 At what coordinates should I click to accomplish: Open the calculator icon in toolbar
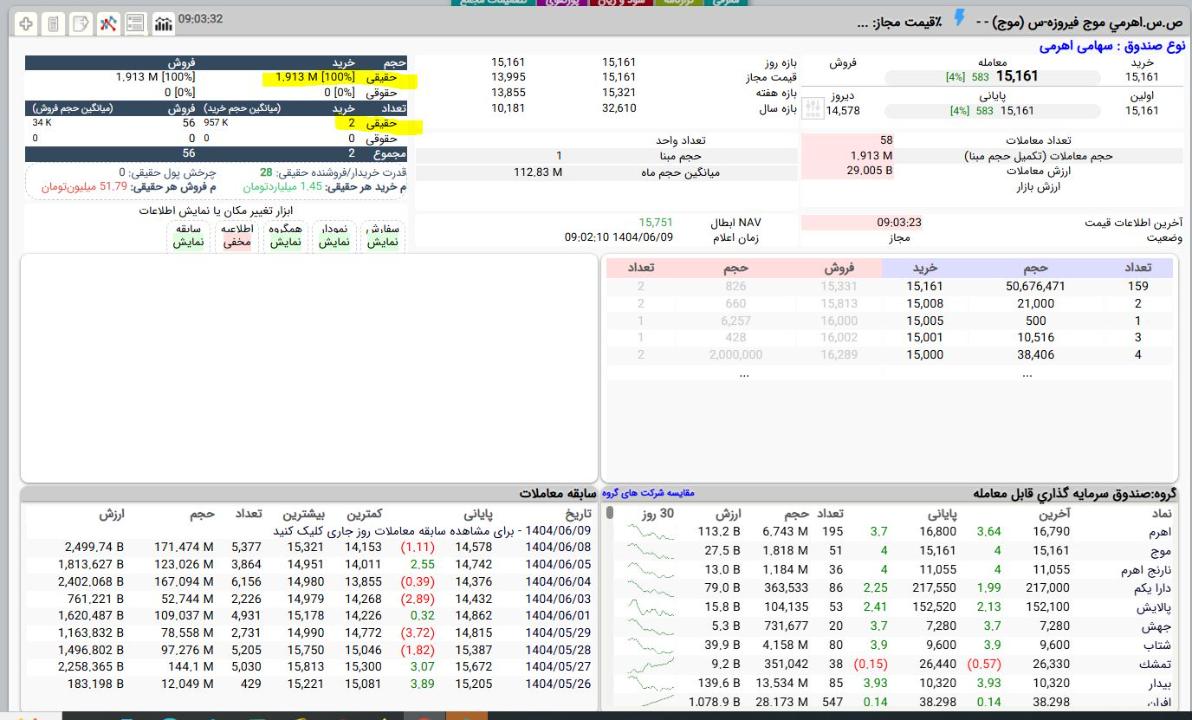(52, 22)
